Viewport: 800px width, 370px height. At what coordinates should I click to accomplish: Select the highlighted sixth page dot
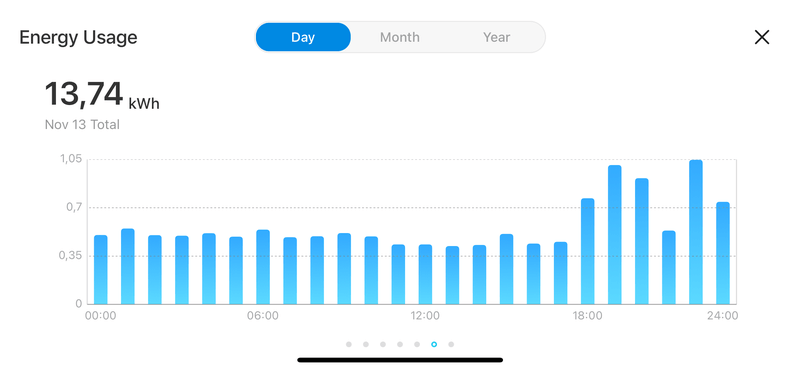point(434,344)
